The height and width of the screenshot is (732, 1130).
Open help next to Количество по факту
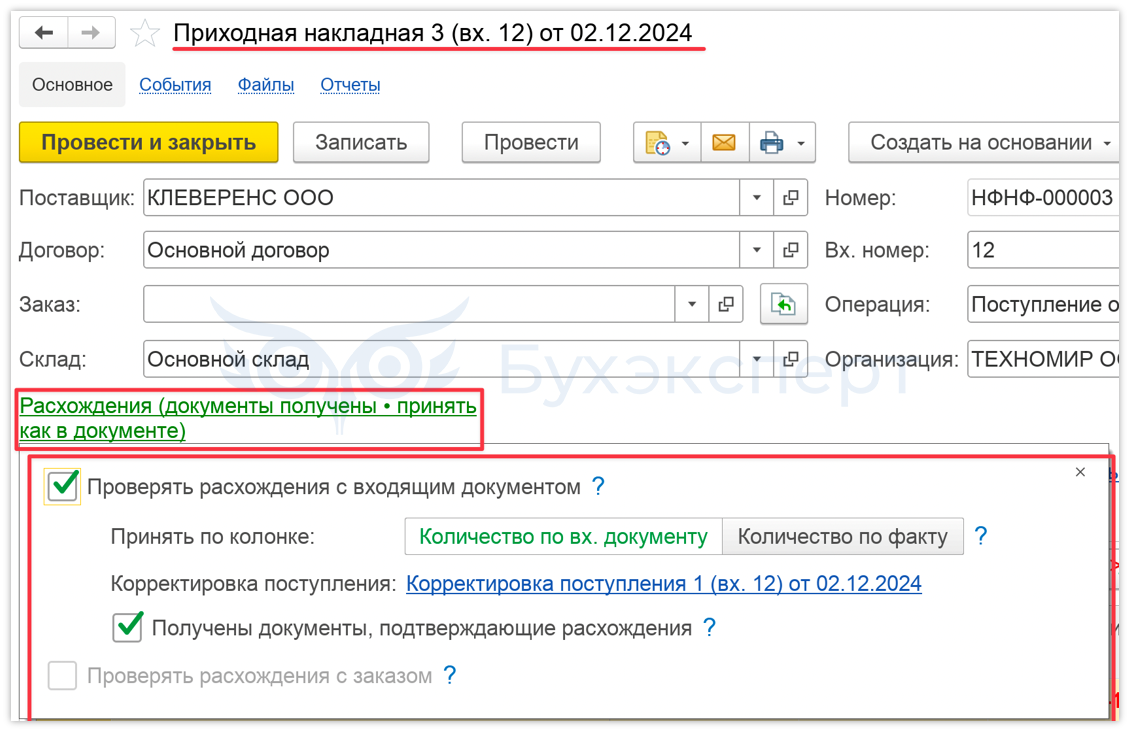(x=981, y=535)
